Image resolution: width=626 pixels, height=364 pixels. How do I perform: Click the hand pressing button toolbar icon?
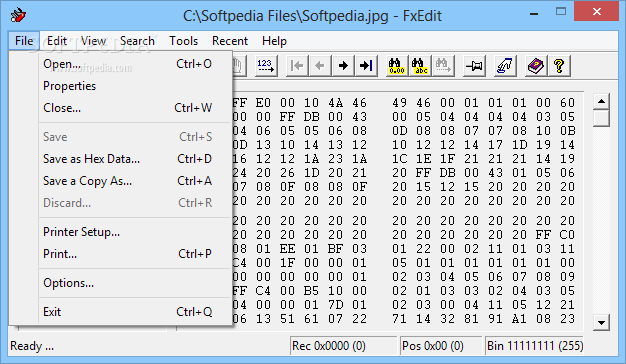[x=505, y=65]
